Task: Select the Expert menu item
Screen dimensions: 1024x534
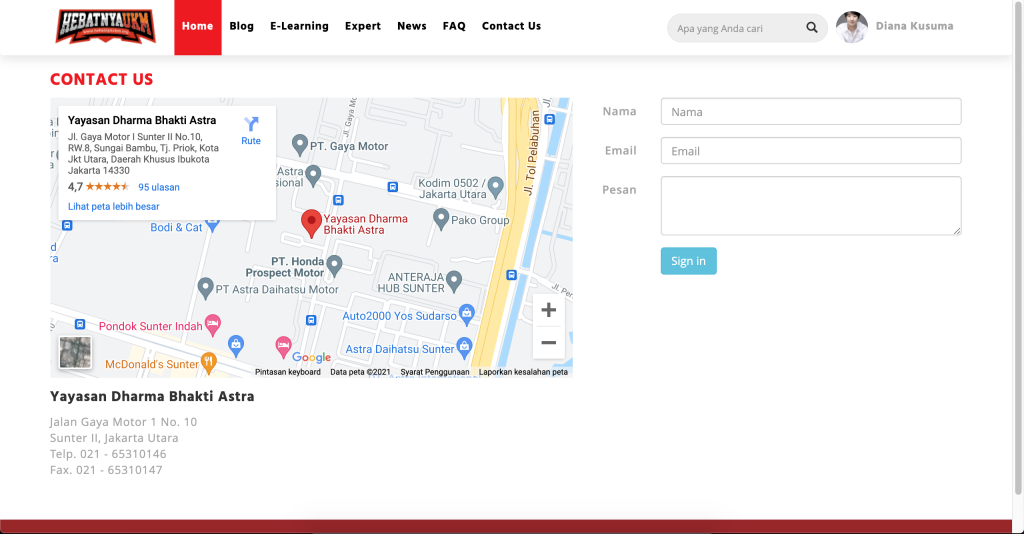Action: pyautogui.click(x=362, y=26)
